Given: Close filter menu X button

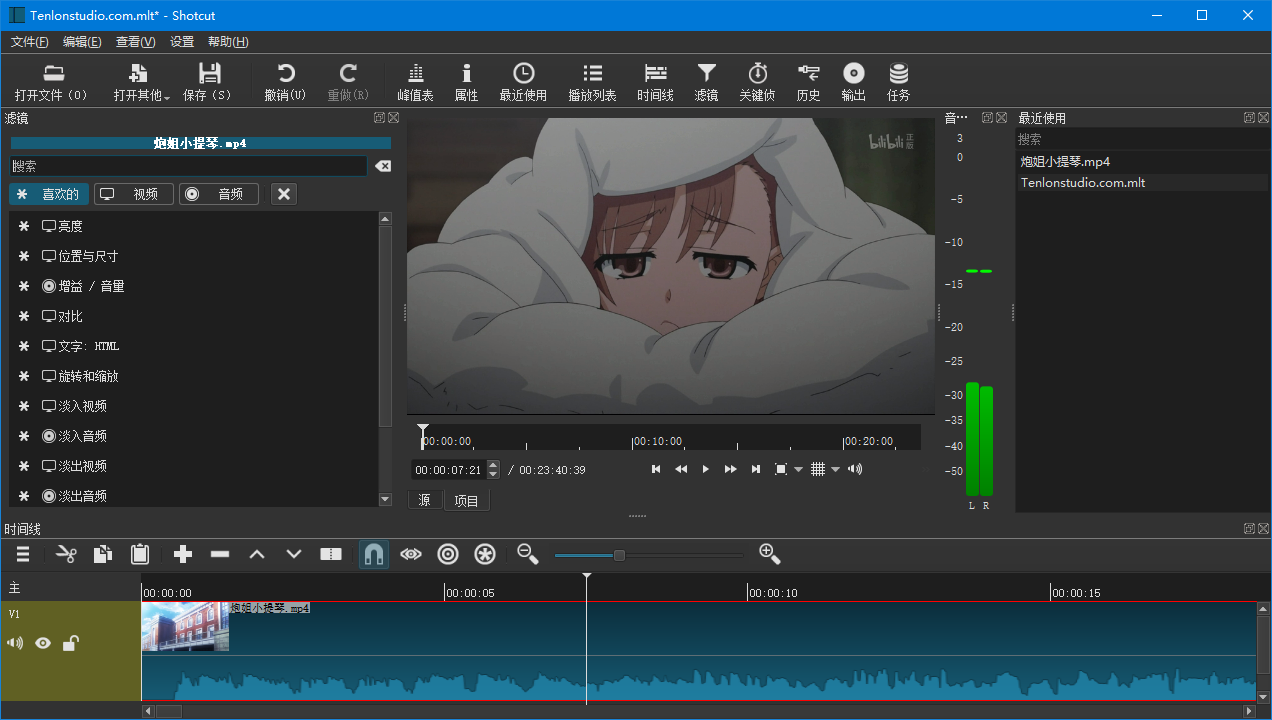Looking at the screenshot, I should [284, 194].
